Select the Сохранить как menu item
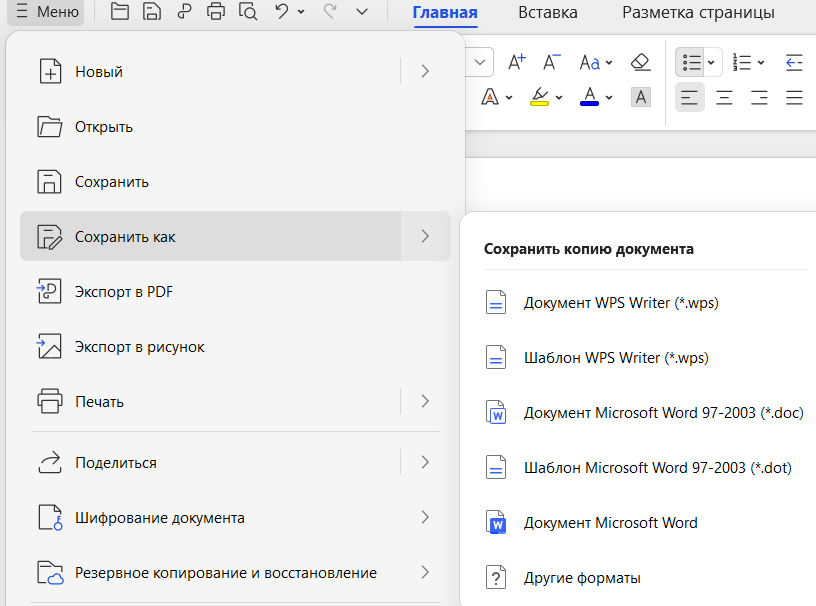This screenshot has height=606, width=816. (210, 236)
